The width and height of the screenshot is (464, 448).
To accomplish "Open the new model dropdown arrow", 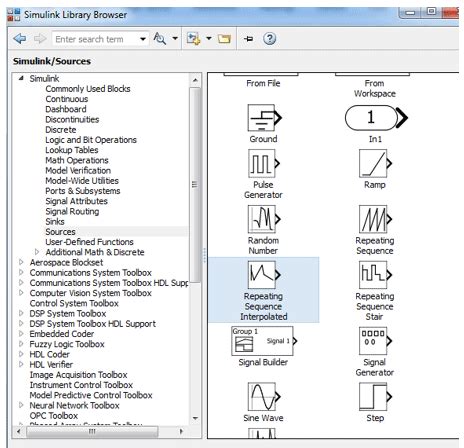I will click(209, 39).
